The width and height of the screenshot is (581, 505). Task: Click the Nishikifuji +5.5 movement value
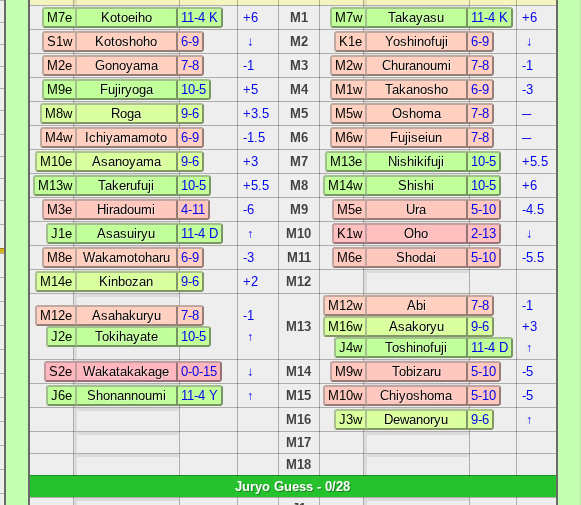pyautogui.click(x=535, y=162)
